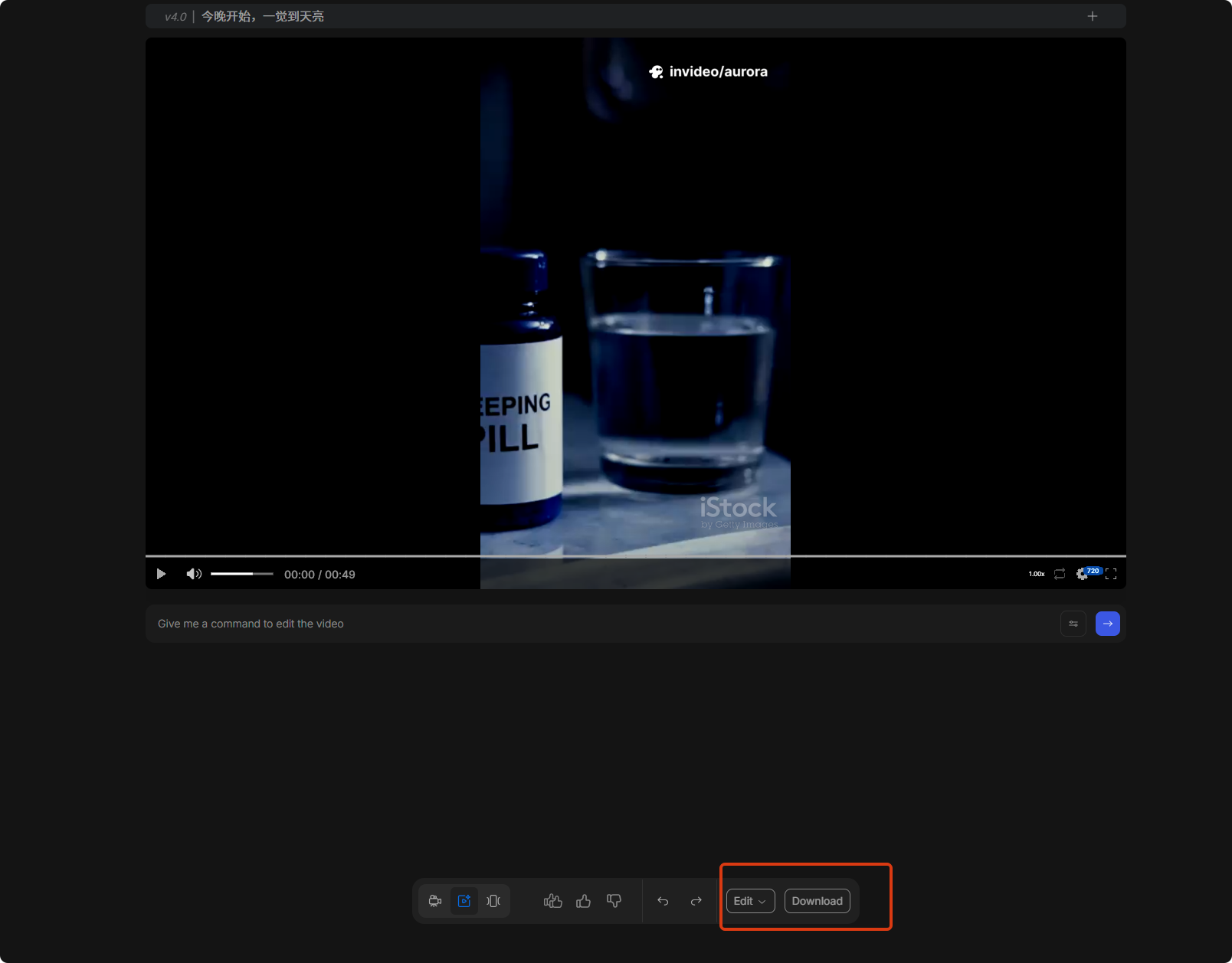Image resolution: width=1232 pixels, height=963 pixels.
Task: Submit the edit command with blue arrow
Action: 1107,624
